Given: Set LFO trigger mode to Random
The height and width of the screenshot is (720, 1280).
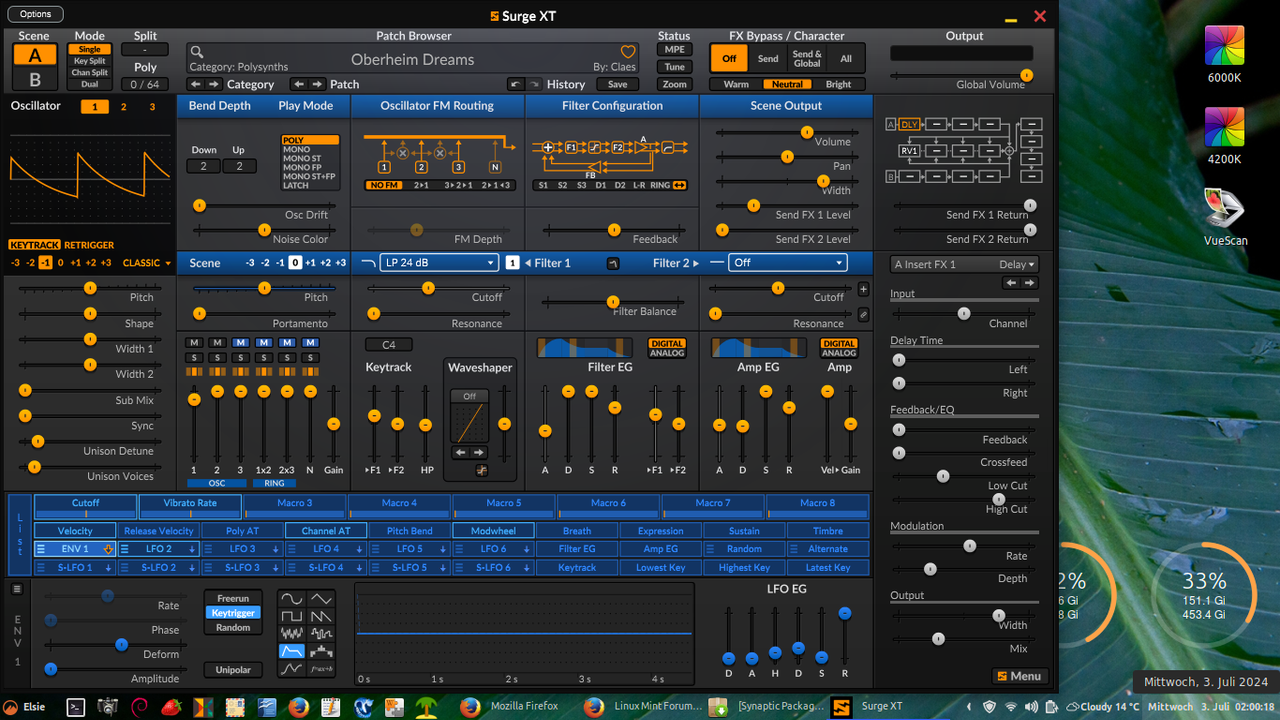Looking at the screenshot, I should [233, 627].
